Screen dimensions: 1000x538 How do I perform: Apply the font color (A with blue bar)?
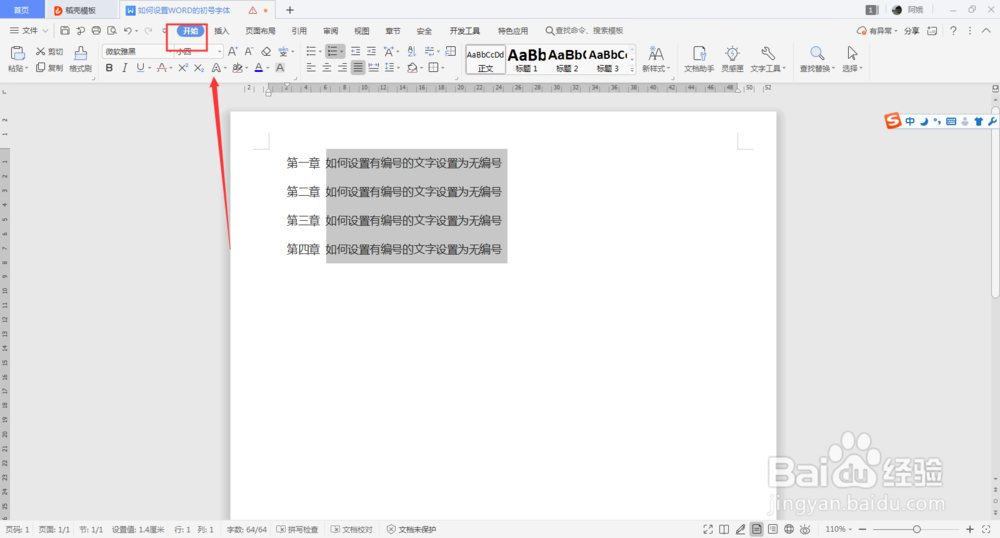click(x=258, y=68)
